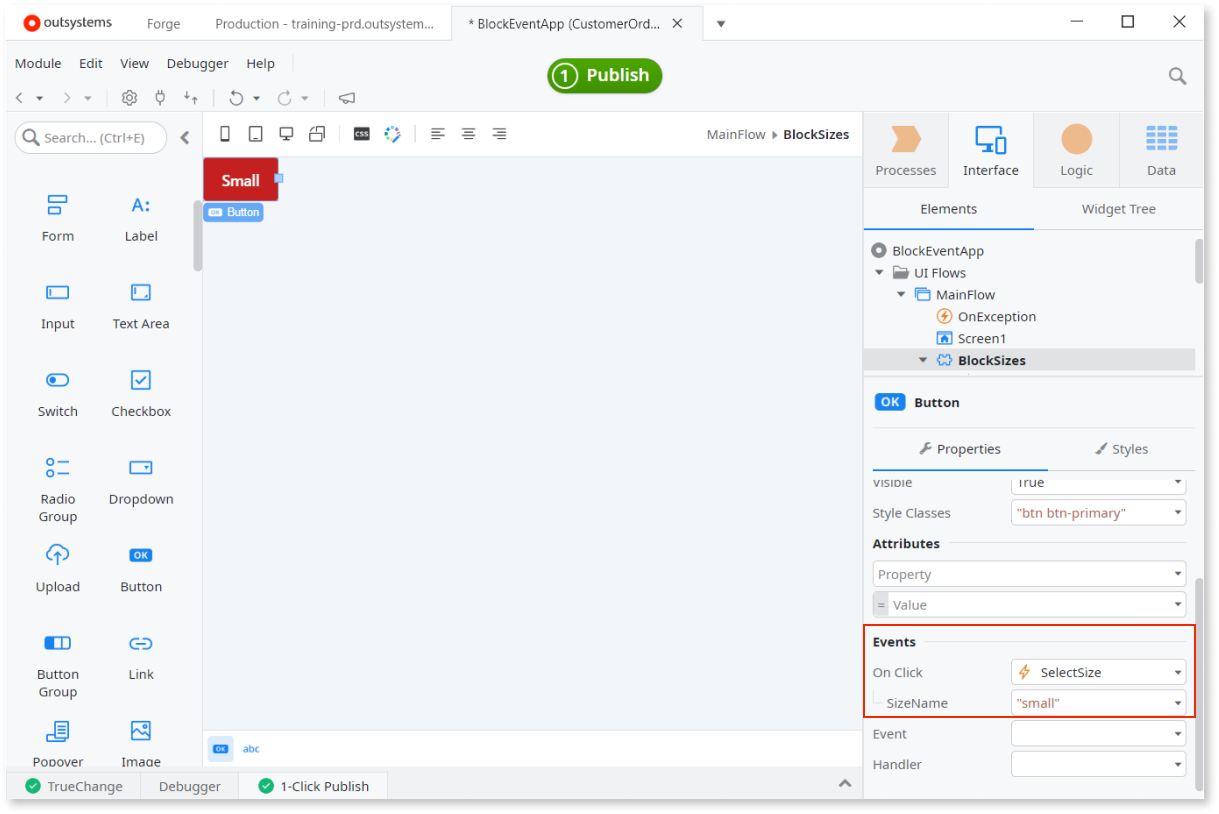Open the Processes layer
This screenshot has width=1219, height=814.
point(905,151)
